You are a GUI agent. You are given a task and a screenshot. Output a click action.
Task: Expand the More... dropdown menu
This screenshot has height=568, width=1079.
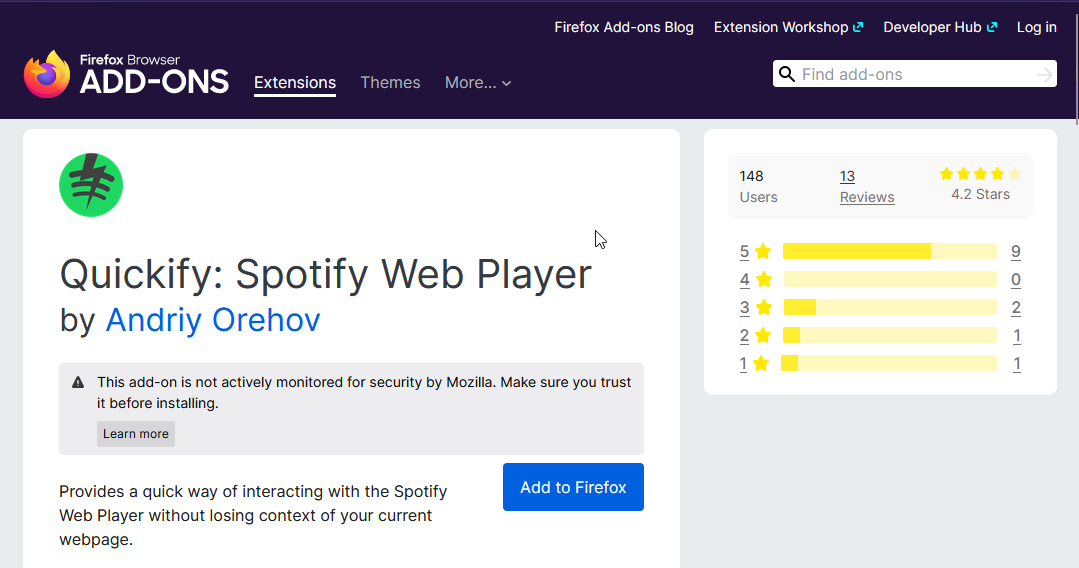pos(478,83)
